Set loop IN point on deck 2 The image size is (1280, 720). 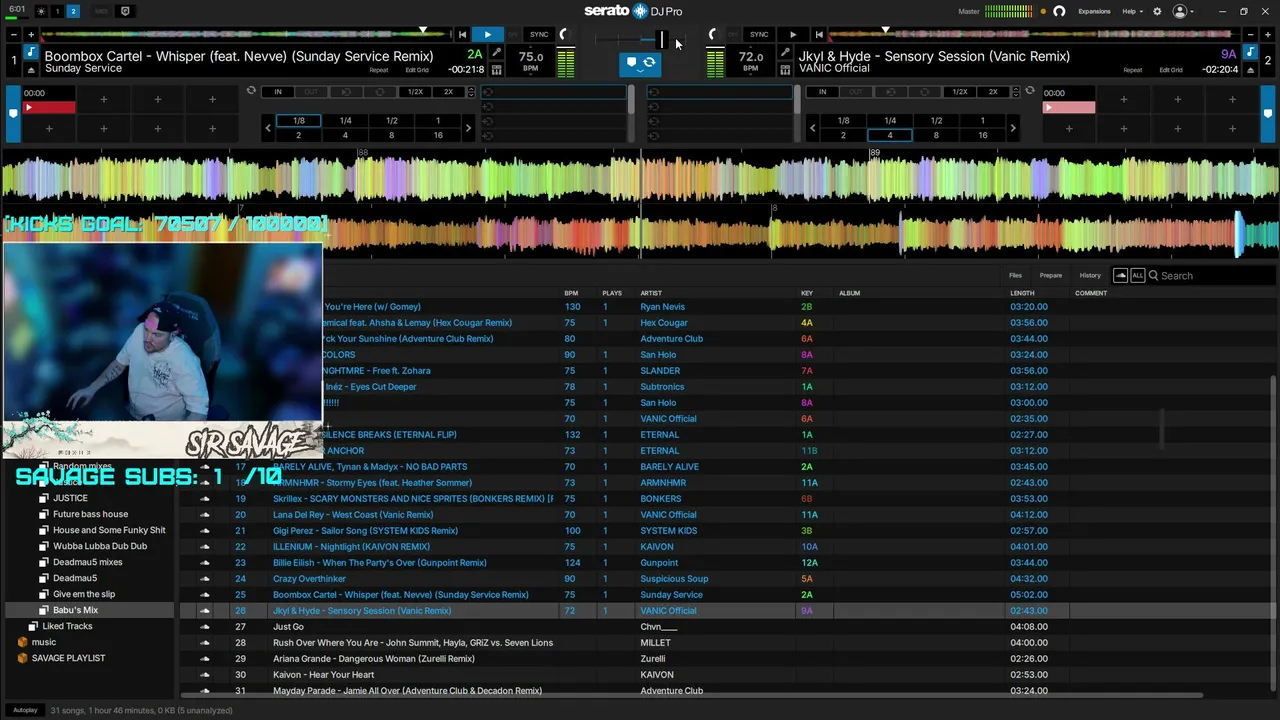tap(822, 92)
